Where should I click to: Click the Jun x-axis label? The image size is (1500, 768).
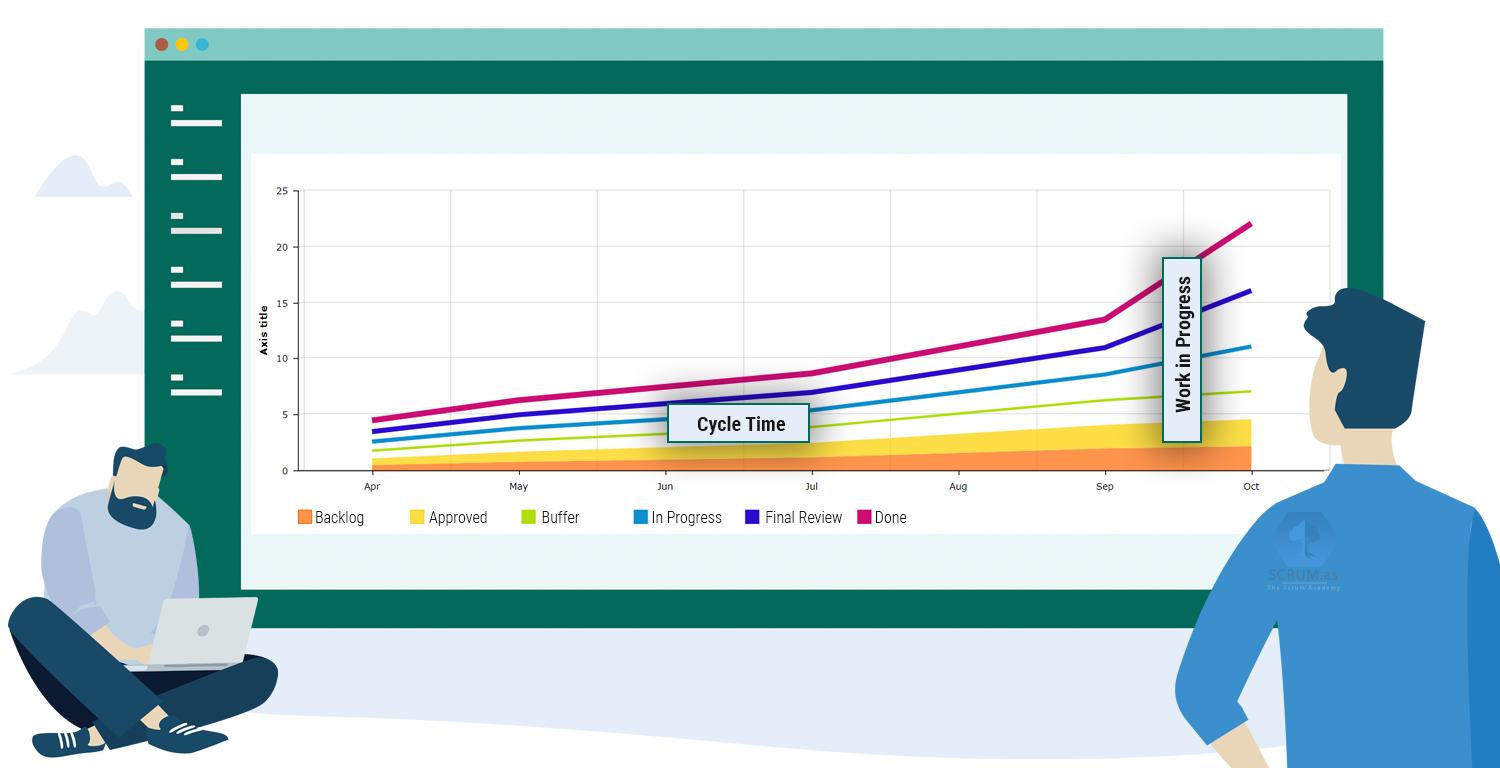(x=665, y=487)
